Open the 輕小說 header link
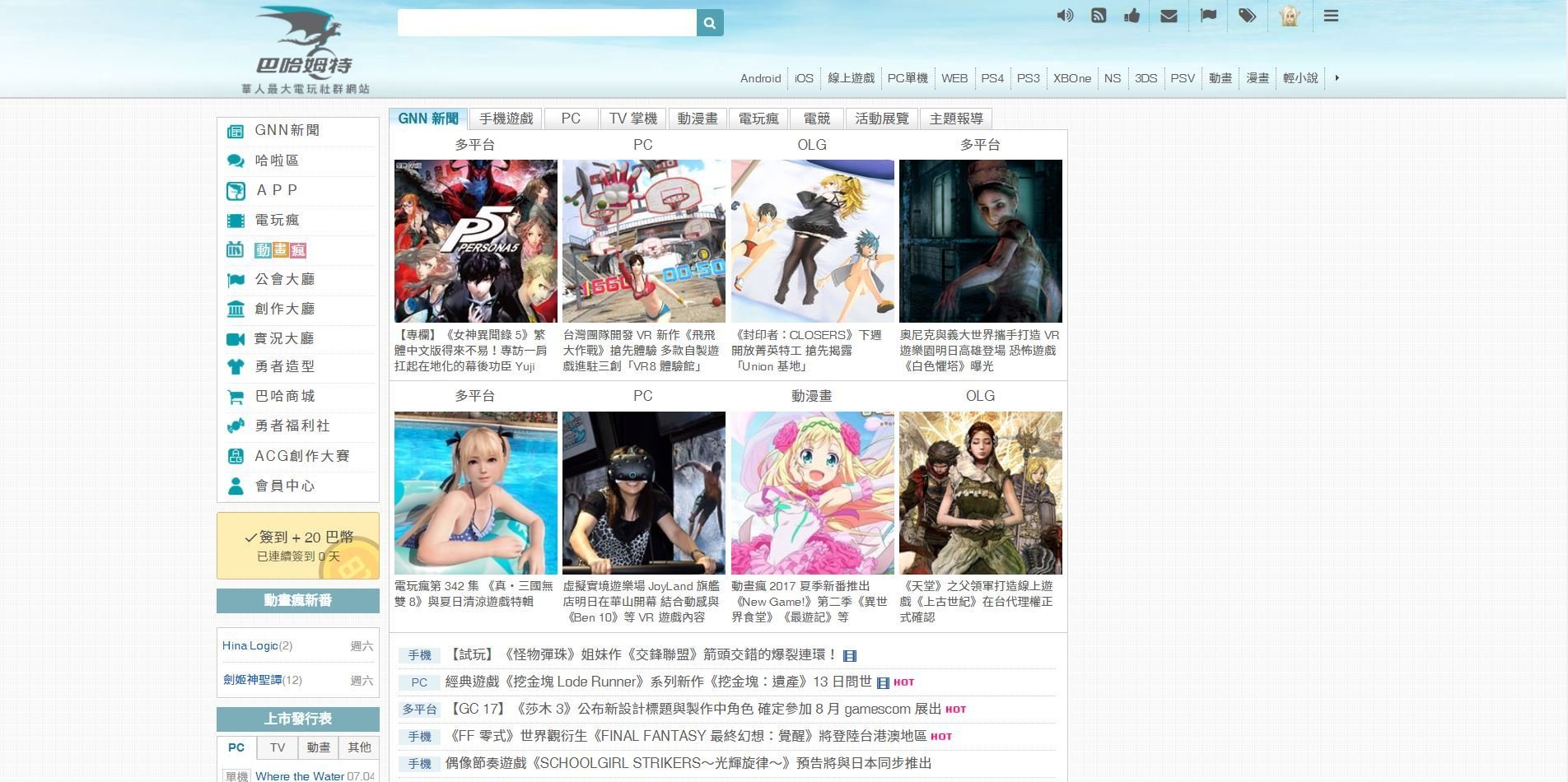This screenshot has width=1568, height=782. 1300,78
